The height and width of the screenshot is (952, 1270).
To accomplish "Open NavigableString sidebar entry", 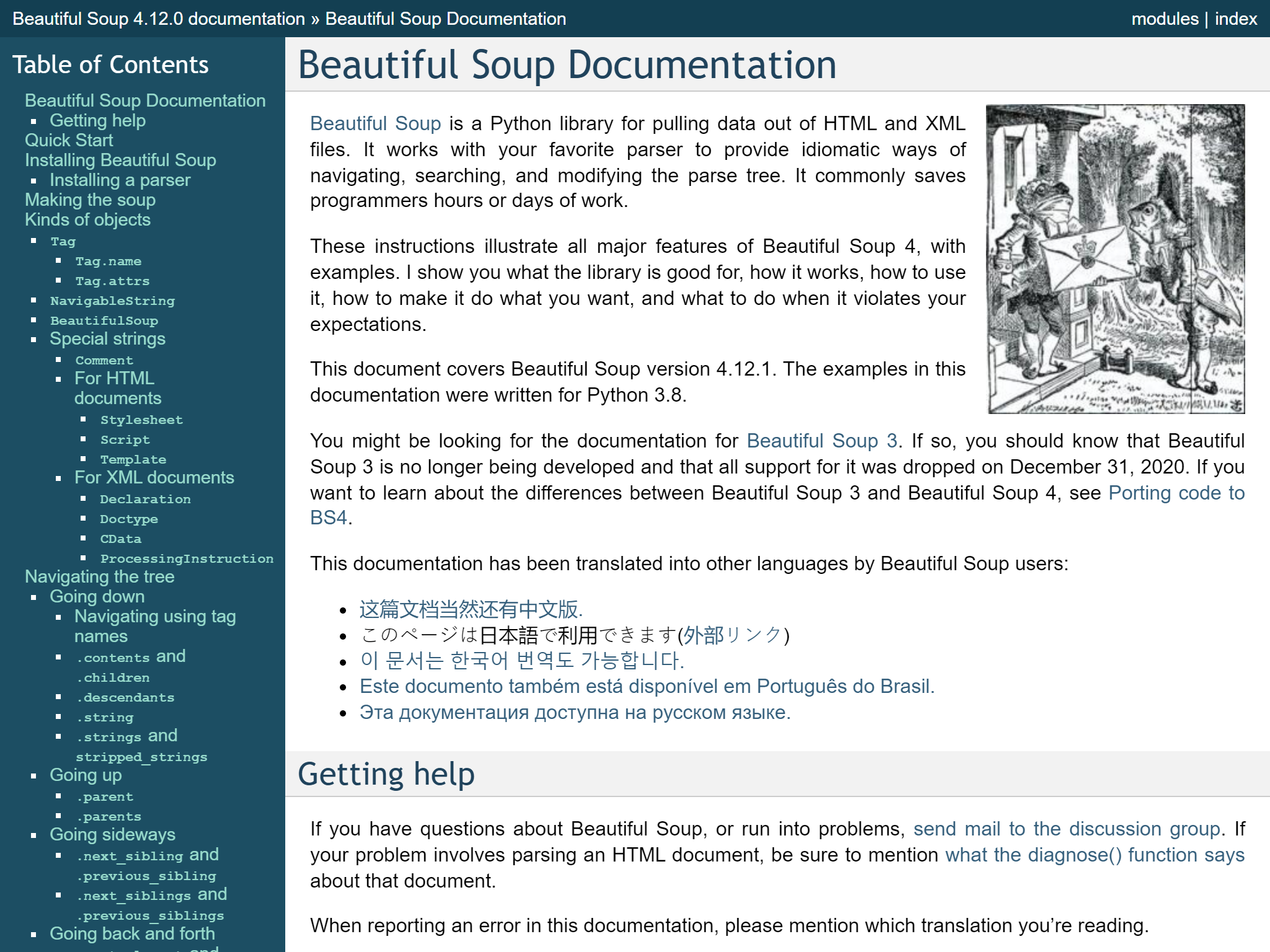I will tap(112, 301).
